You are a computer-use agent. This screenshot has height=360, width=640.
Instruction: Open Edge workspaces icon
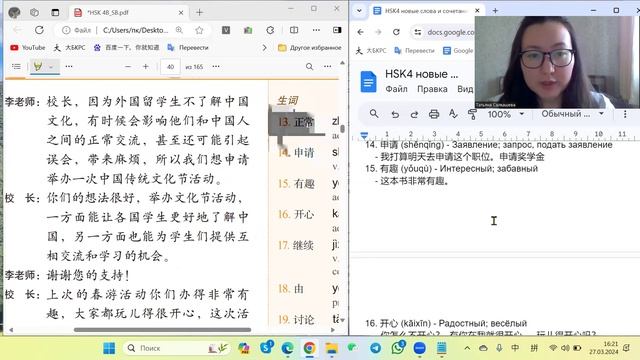coord(34,13)
